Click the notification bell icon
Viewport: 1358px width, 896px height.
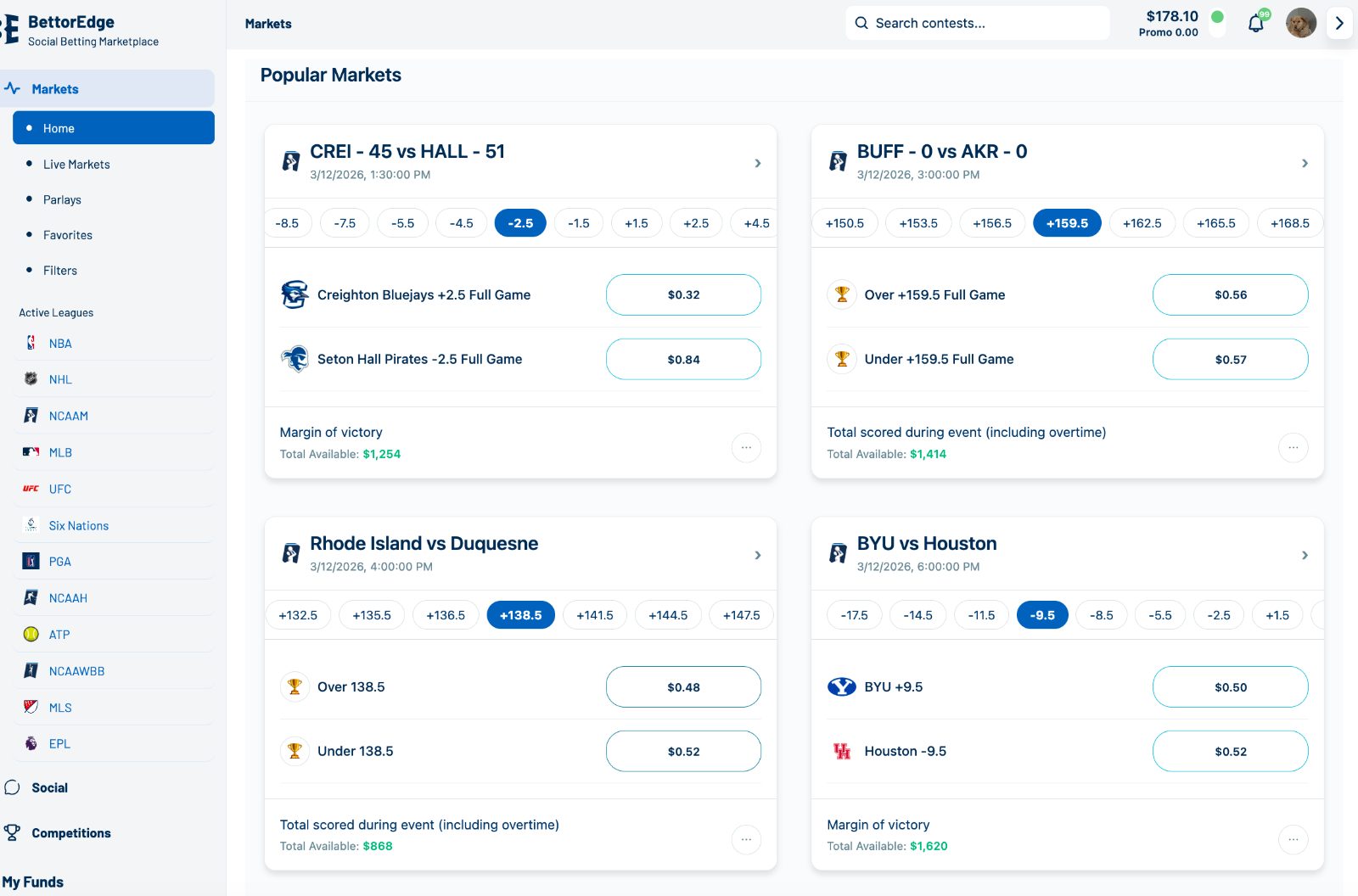[1255, 23]
